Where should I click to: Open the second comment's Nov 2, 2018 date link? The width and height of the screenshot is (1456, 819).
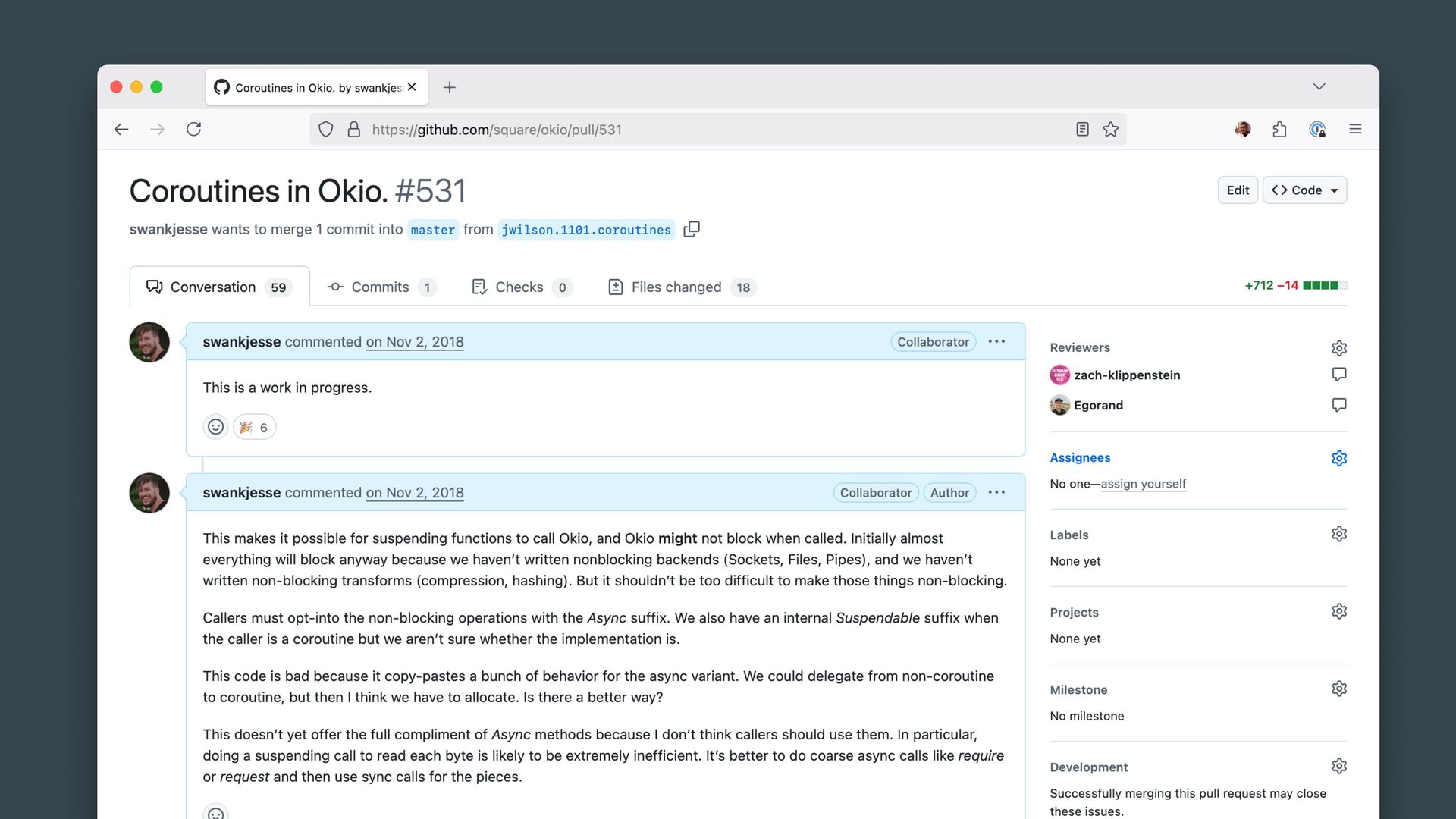(415, 493)
